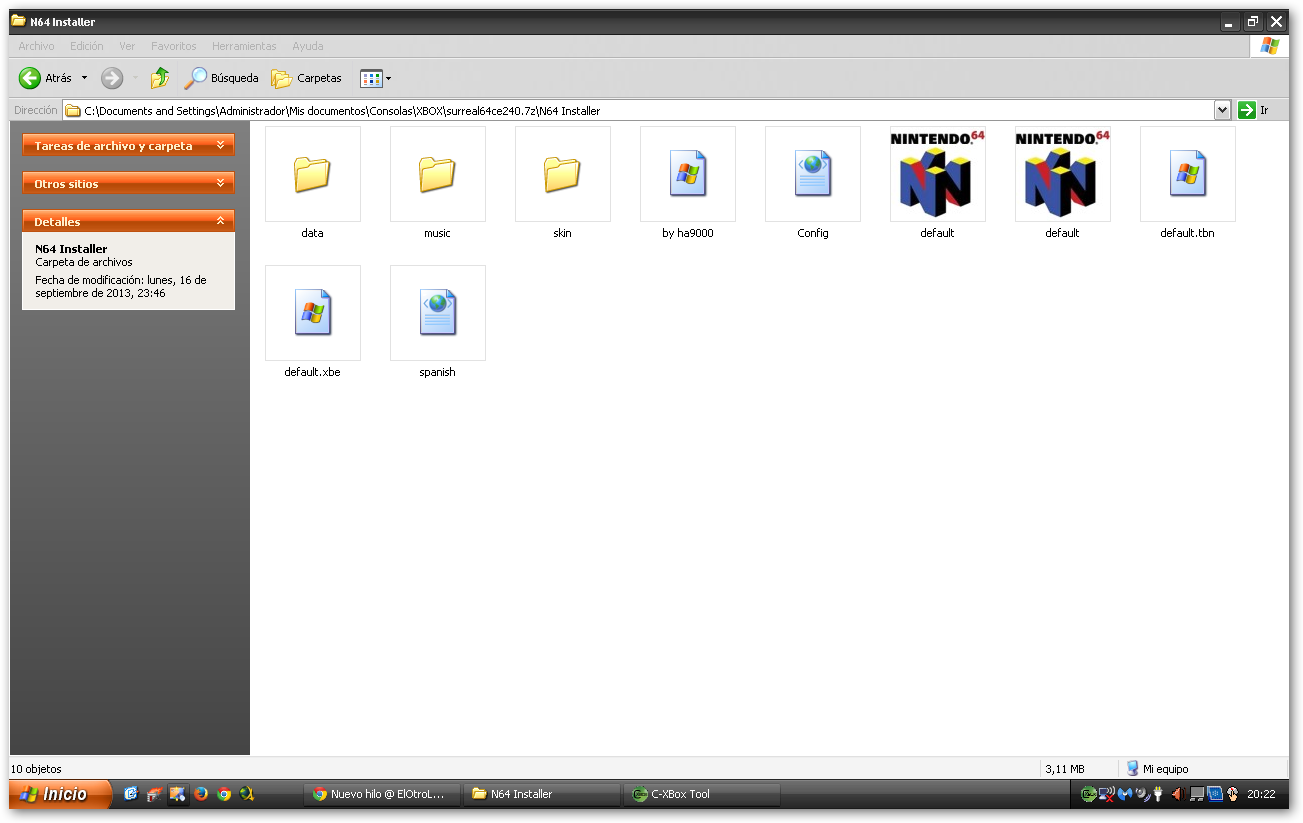Open the data folder
This screenshot has width=1303, height=823.
[312, 175]
